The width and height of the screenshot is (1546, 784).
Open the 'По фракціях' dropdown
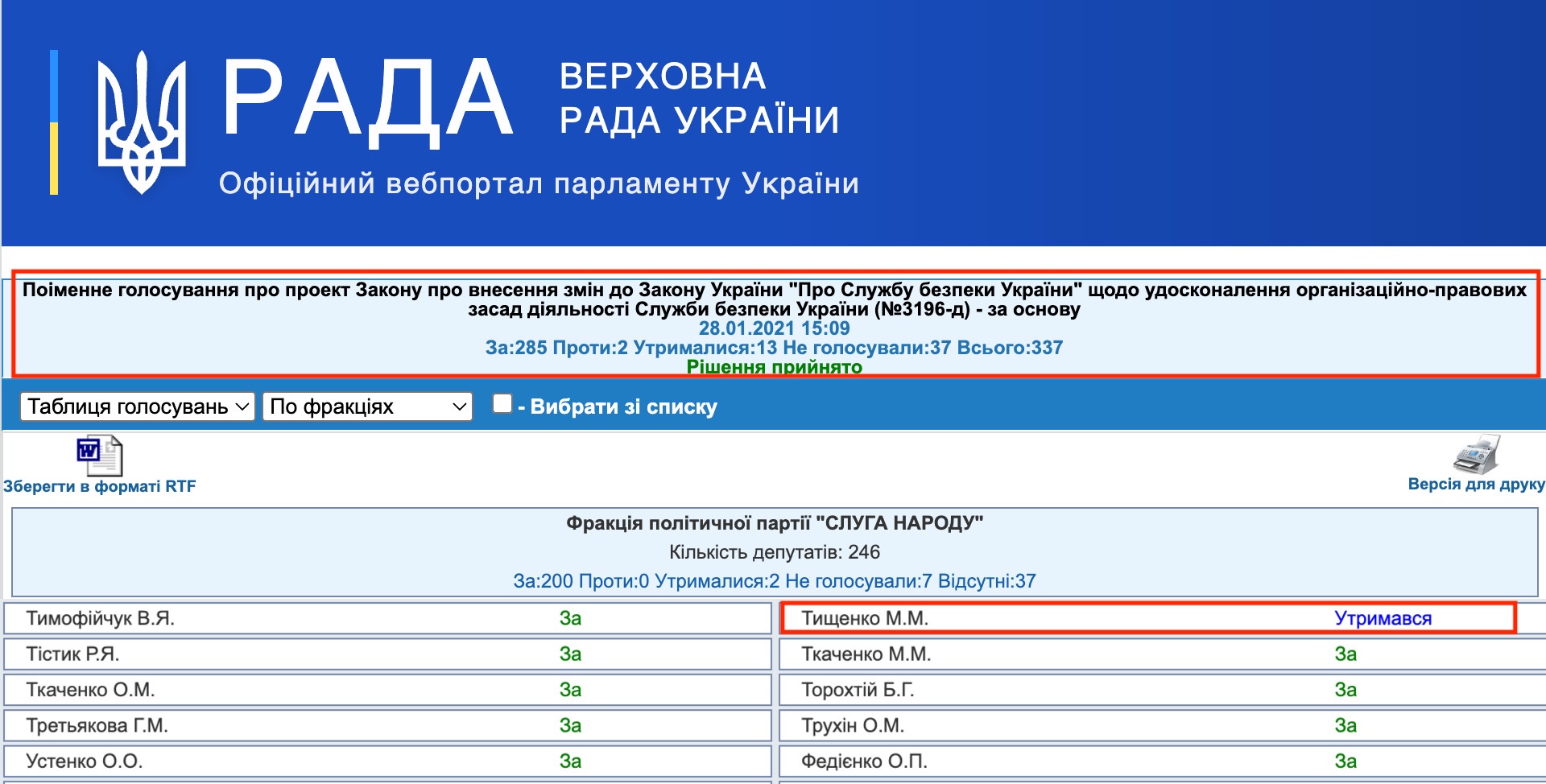point(368,406)
